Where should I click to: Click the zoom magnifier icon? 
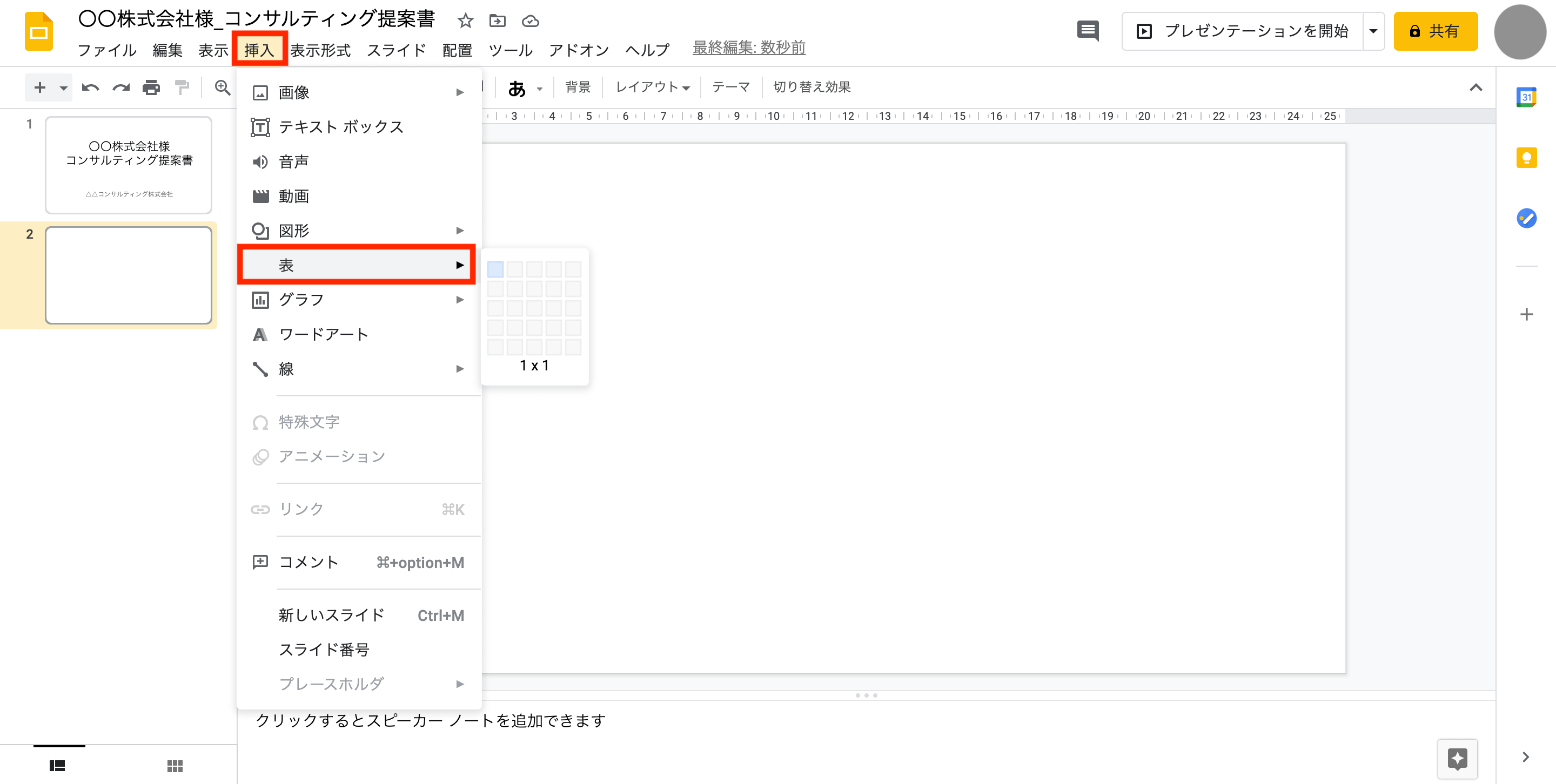[x=222, y=87]
